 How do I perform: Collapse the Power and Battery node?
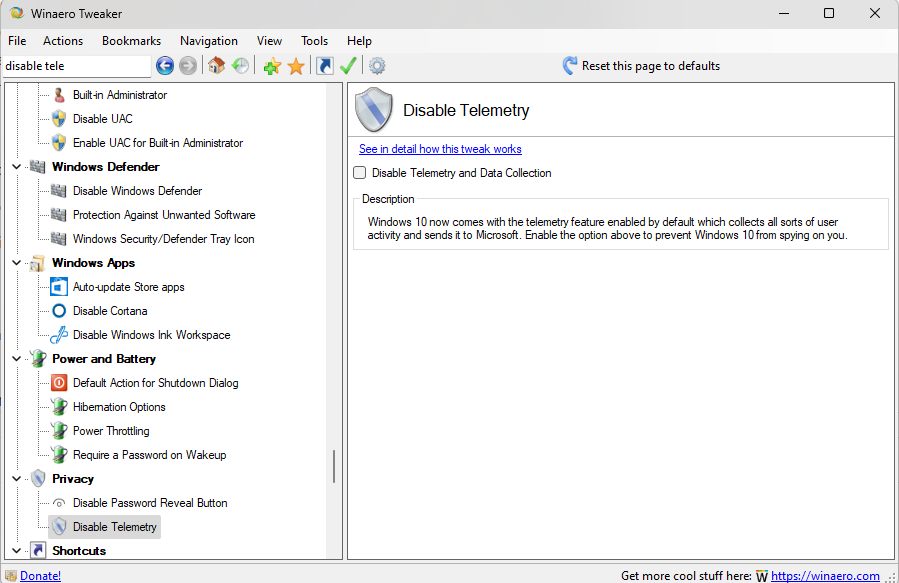[17, 359]
